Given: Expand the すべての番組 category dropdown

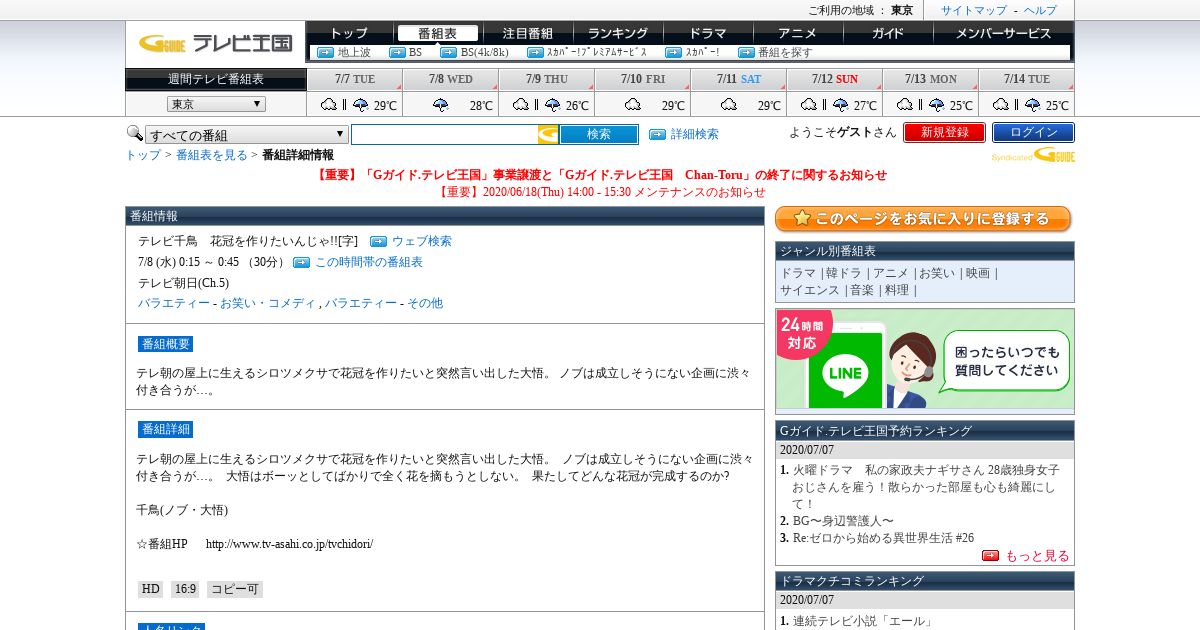Looking at the screenshot, I should [x=247, y=134].
